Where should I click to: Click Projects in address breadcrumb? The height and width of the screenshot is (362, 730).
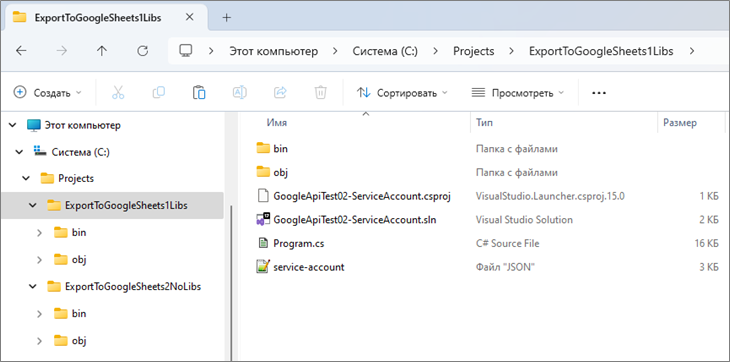[473, 51]
